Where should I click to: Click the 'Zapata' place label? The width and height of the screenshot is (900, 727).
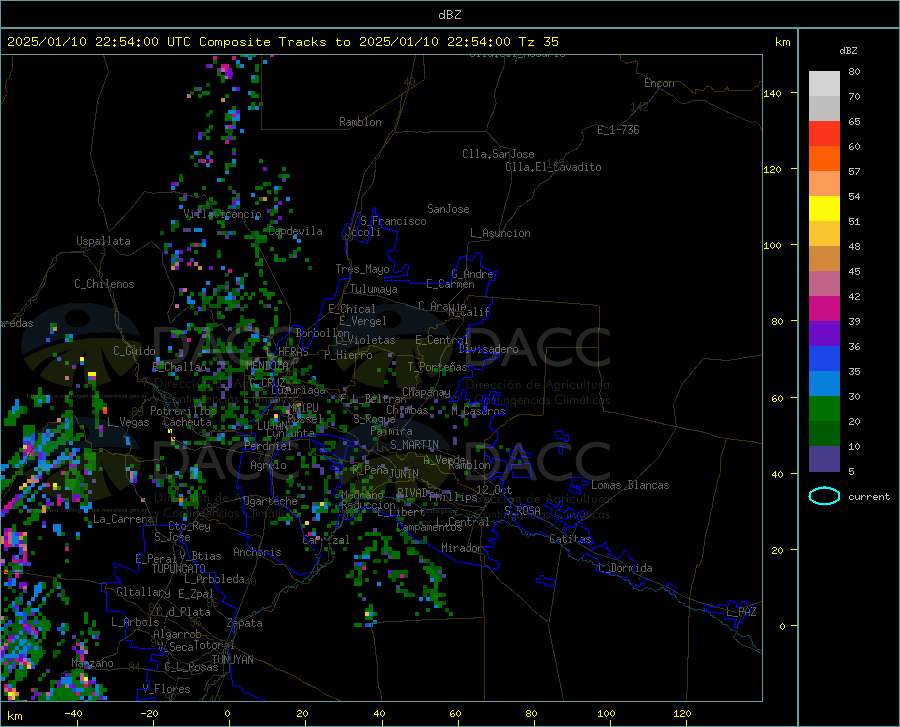pos(245,623)
